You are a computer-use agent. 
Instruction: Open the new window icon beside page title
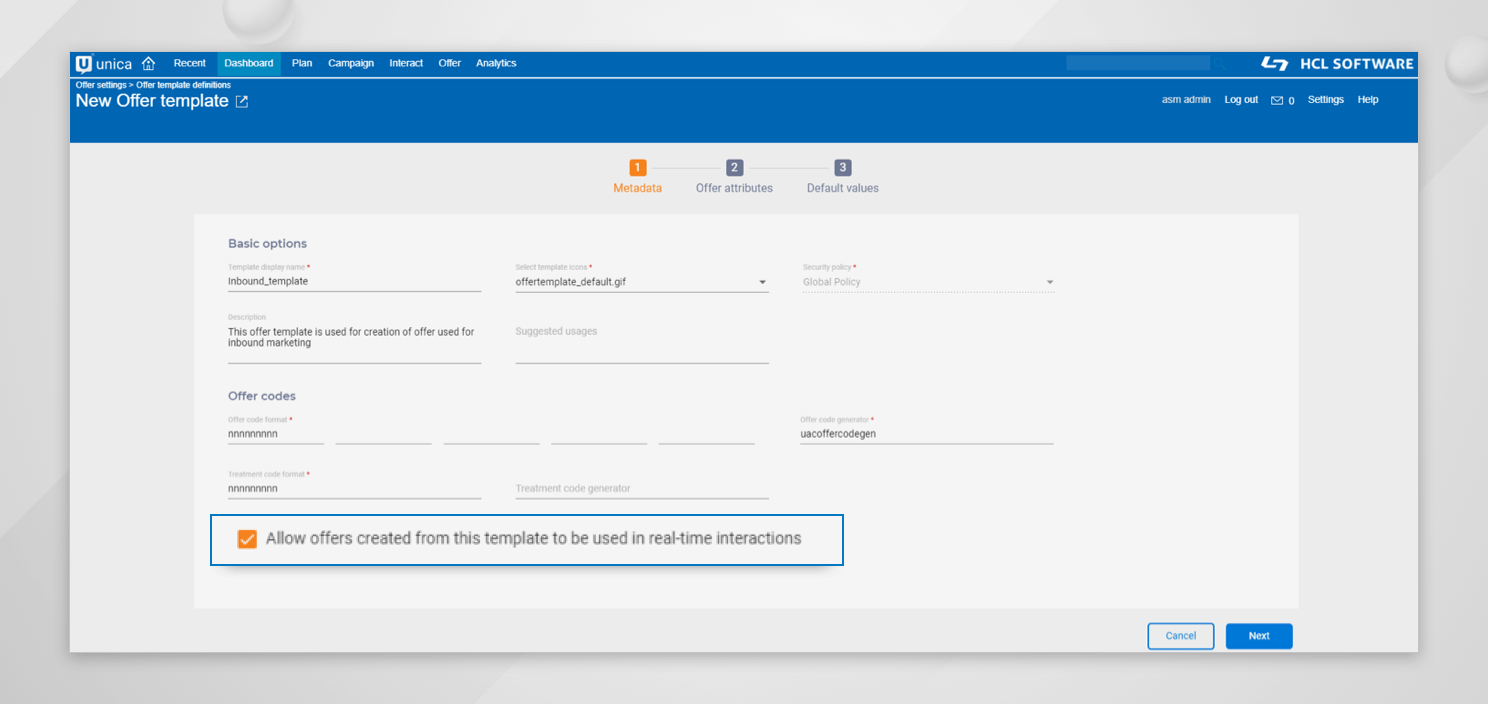tap(240, 100)
